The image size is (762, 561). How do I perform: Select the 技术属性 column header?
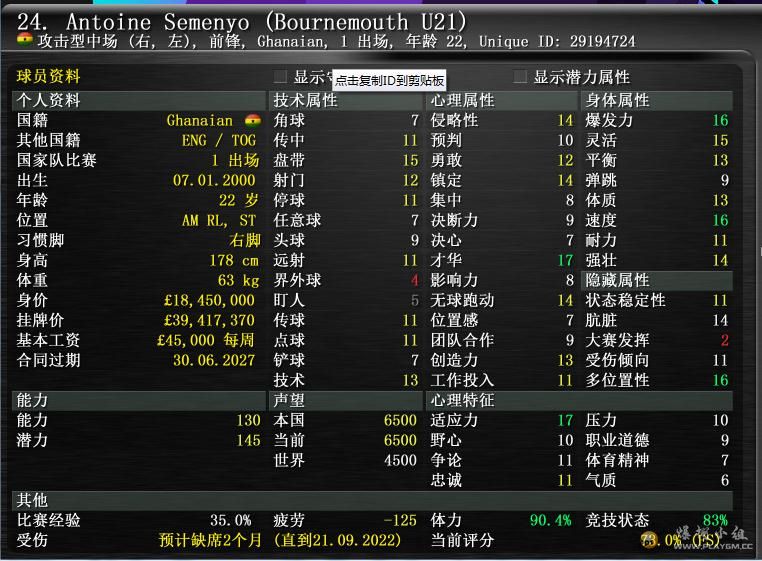coord(347,100)
